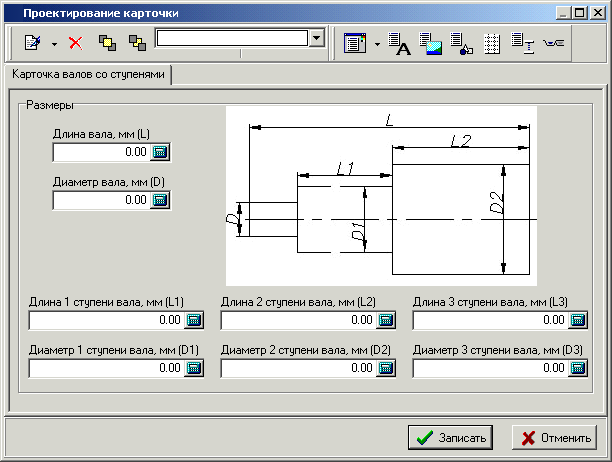Viewport: 612px width, 462px height.
Task: Click the Длина 3 ступени вала (L3) field
Action: coord(491,320)
